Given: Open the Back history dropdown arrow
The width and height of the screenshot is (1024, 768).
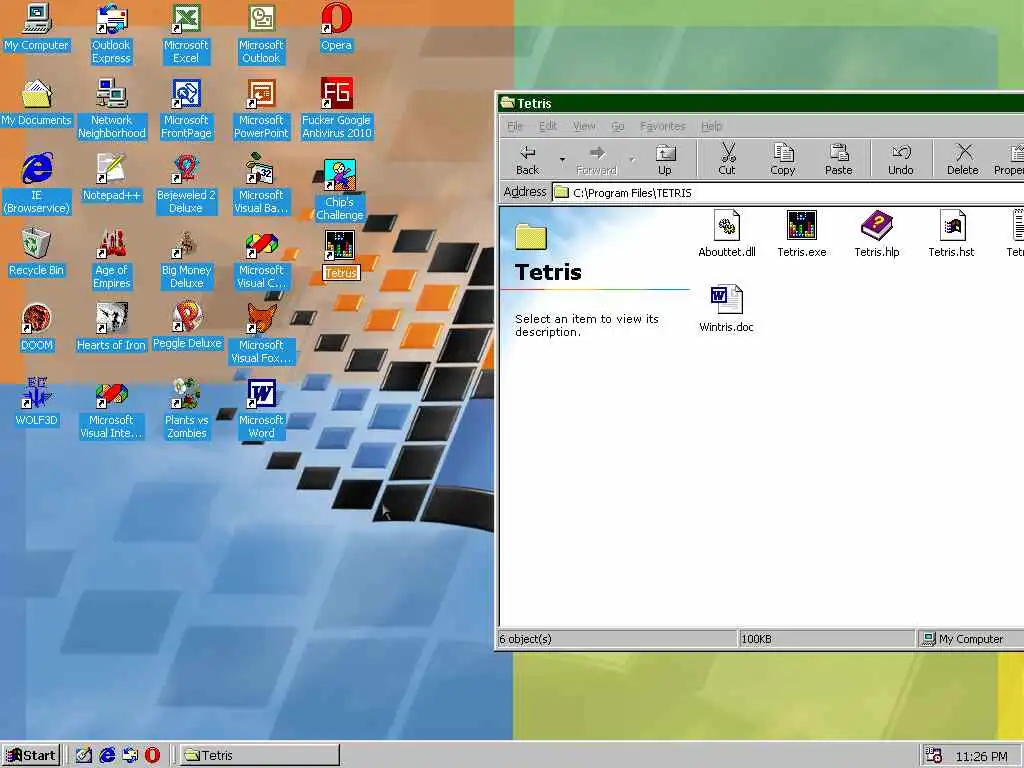Looking at the screenshot, I should 562,159.
